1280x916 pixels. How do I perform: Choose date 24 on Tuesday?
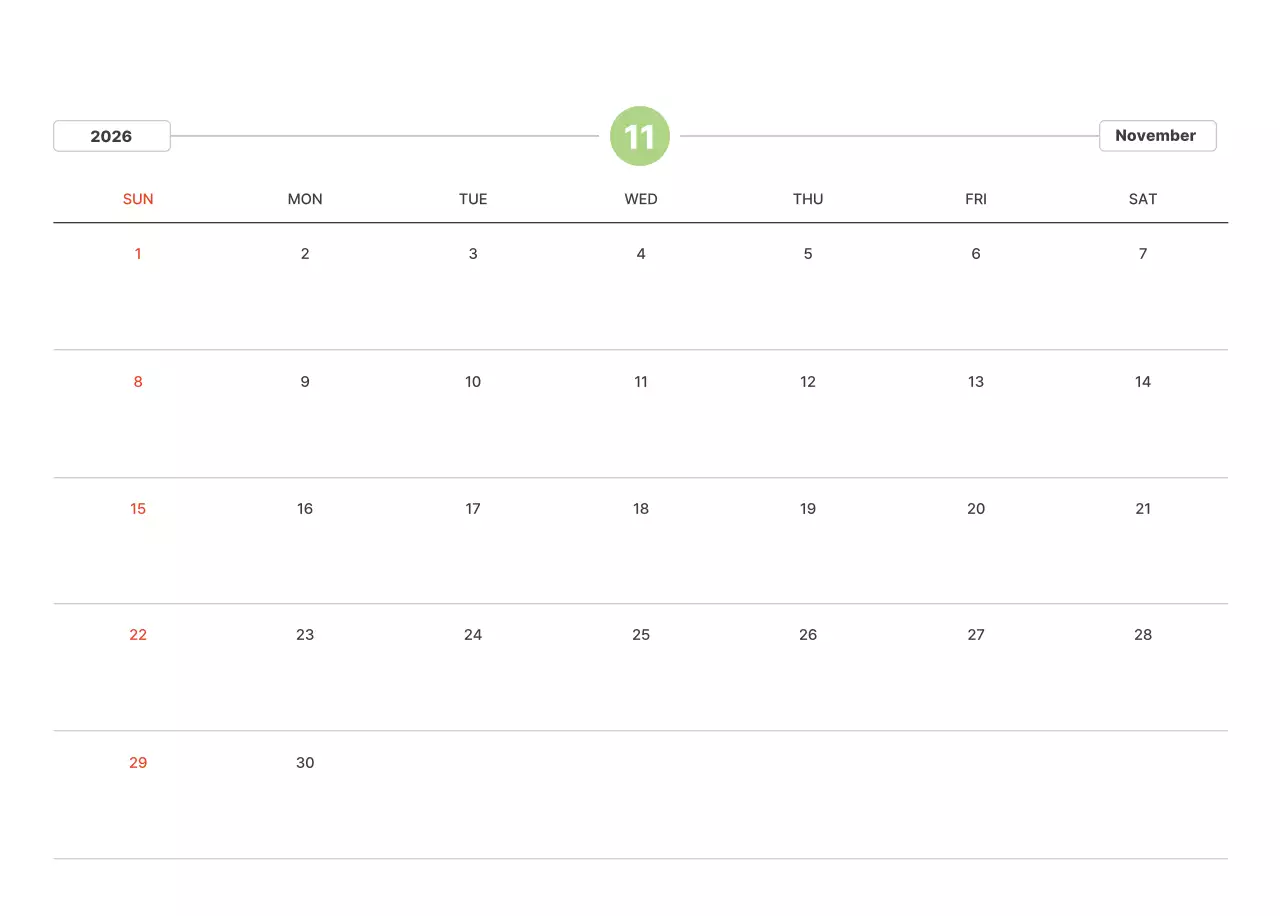473,635
